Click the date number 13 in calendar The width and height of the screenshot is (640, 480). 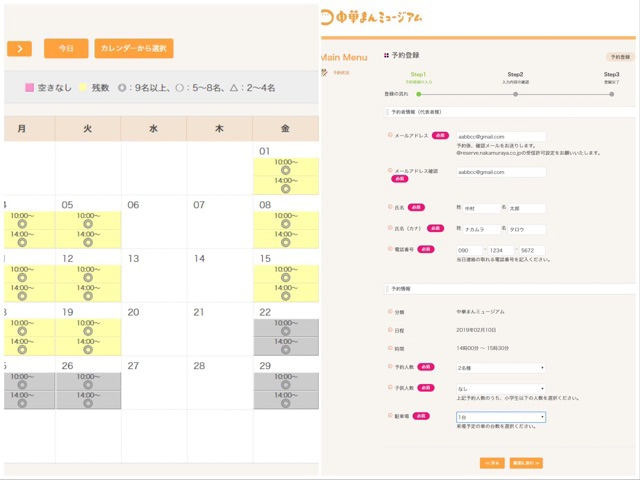point(133,259)
